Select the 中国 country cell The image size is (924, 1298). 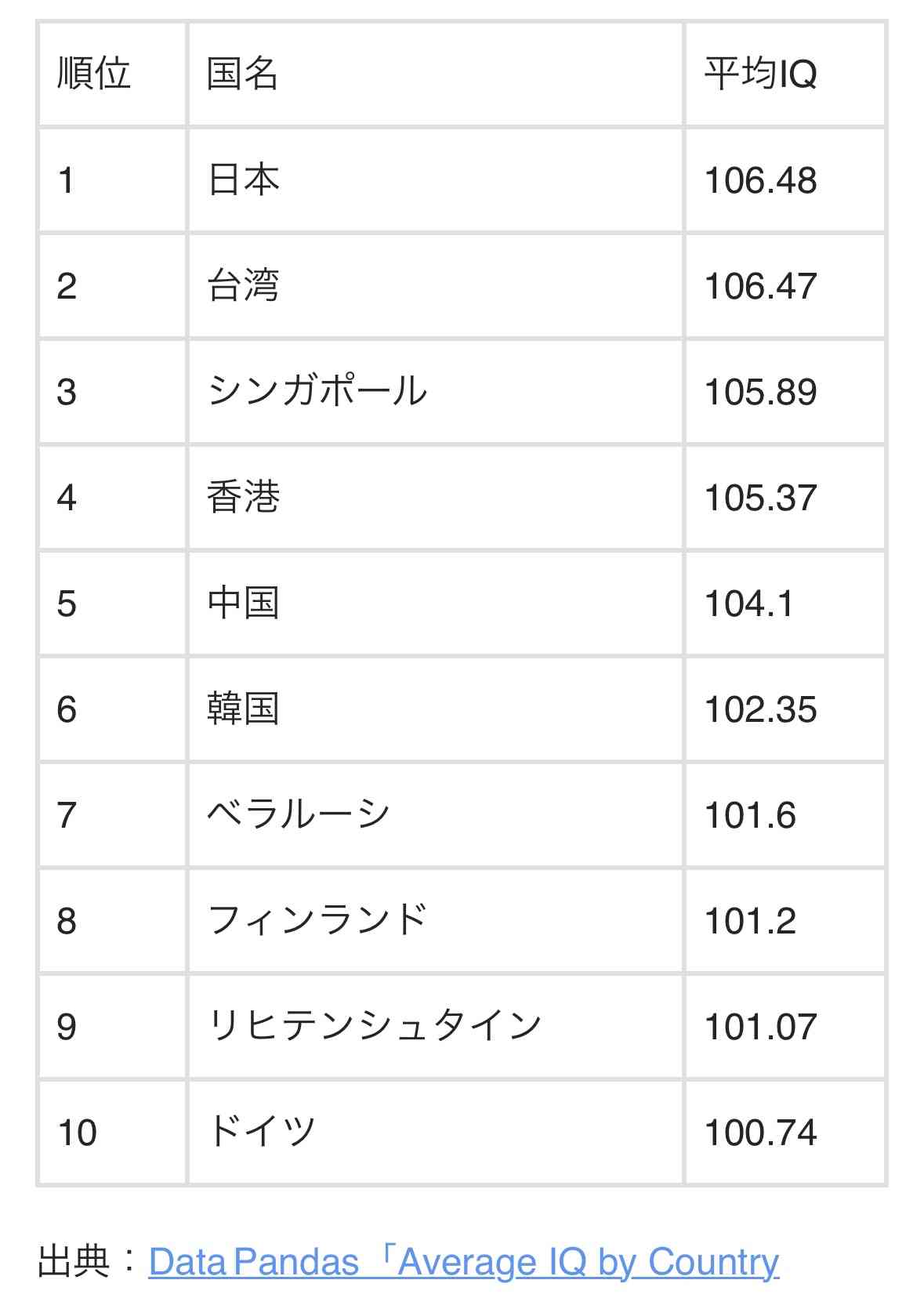point(244,603)
